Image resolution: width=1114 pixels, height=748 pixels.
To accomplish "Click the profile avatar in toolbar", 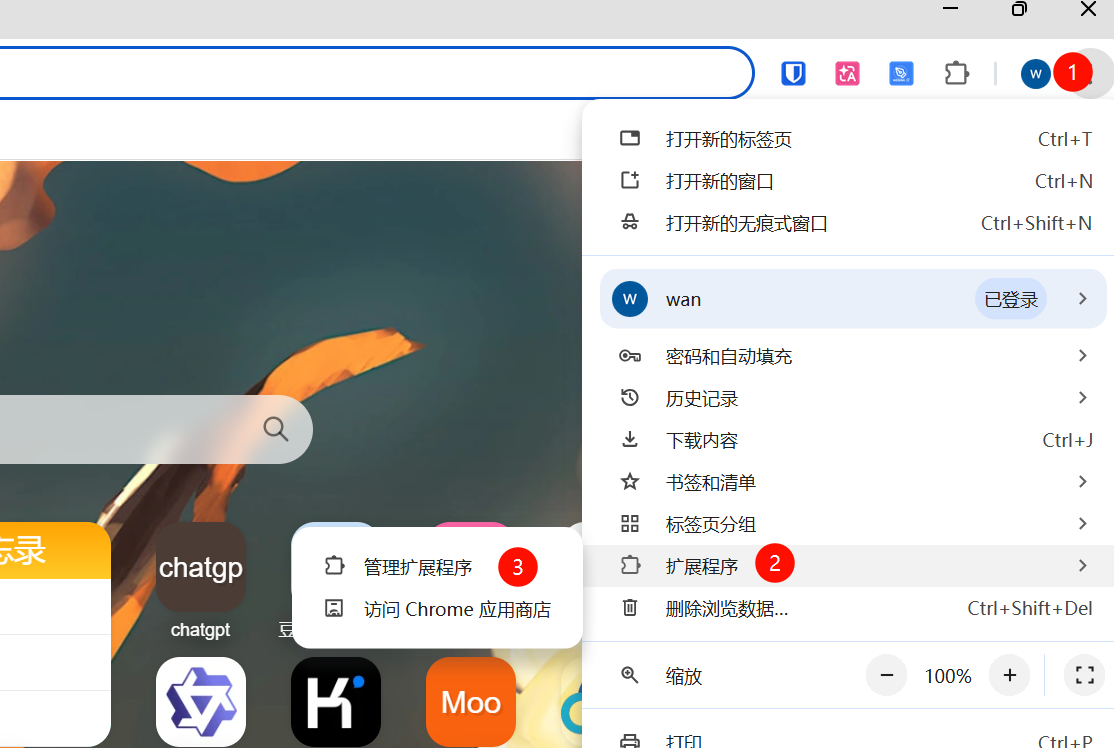I will coord(1035,73).
